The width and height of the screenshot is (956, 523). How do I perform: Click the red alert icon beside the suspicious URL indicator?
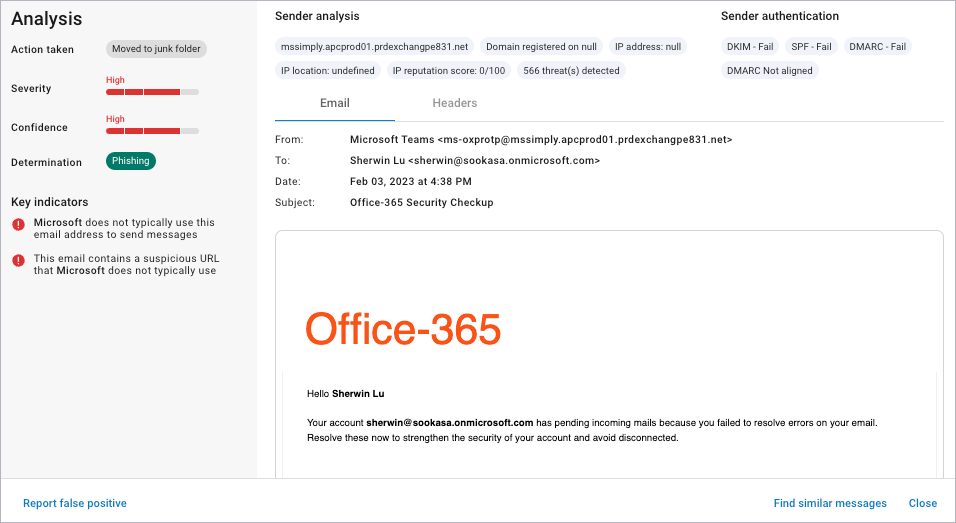18,260
